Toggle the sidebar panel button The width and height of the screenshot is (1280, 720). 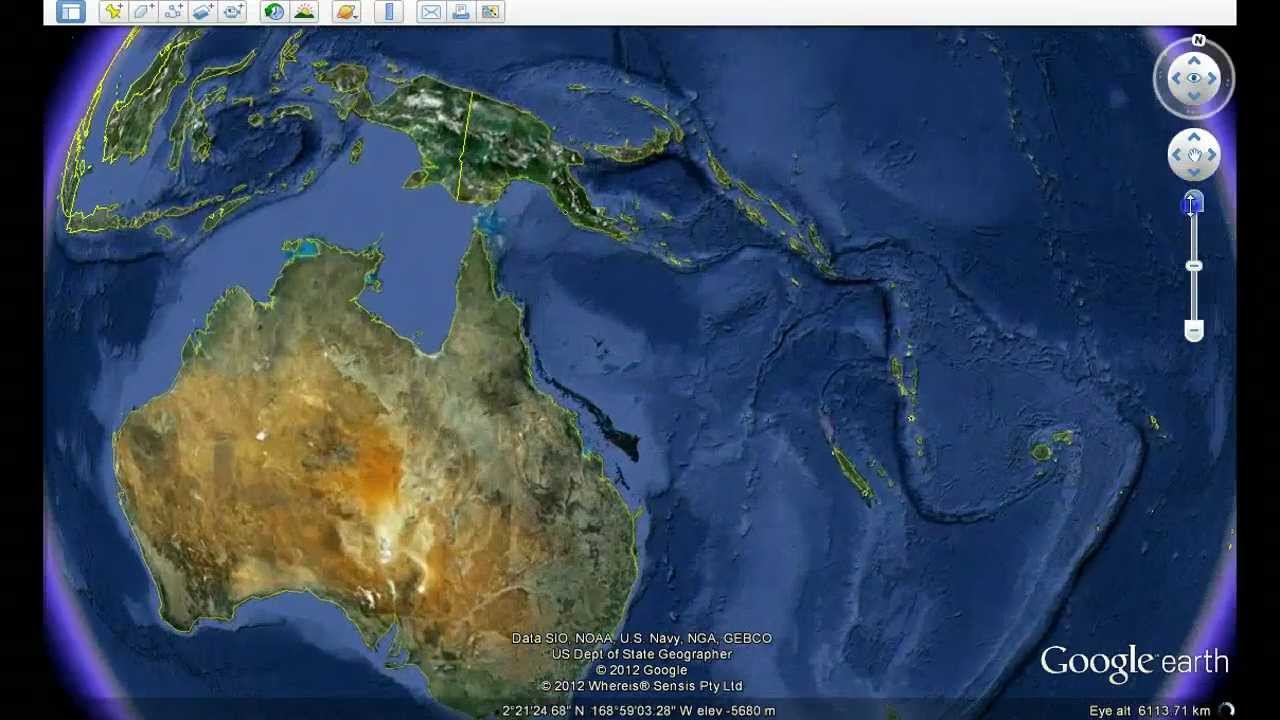70,12
